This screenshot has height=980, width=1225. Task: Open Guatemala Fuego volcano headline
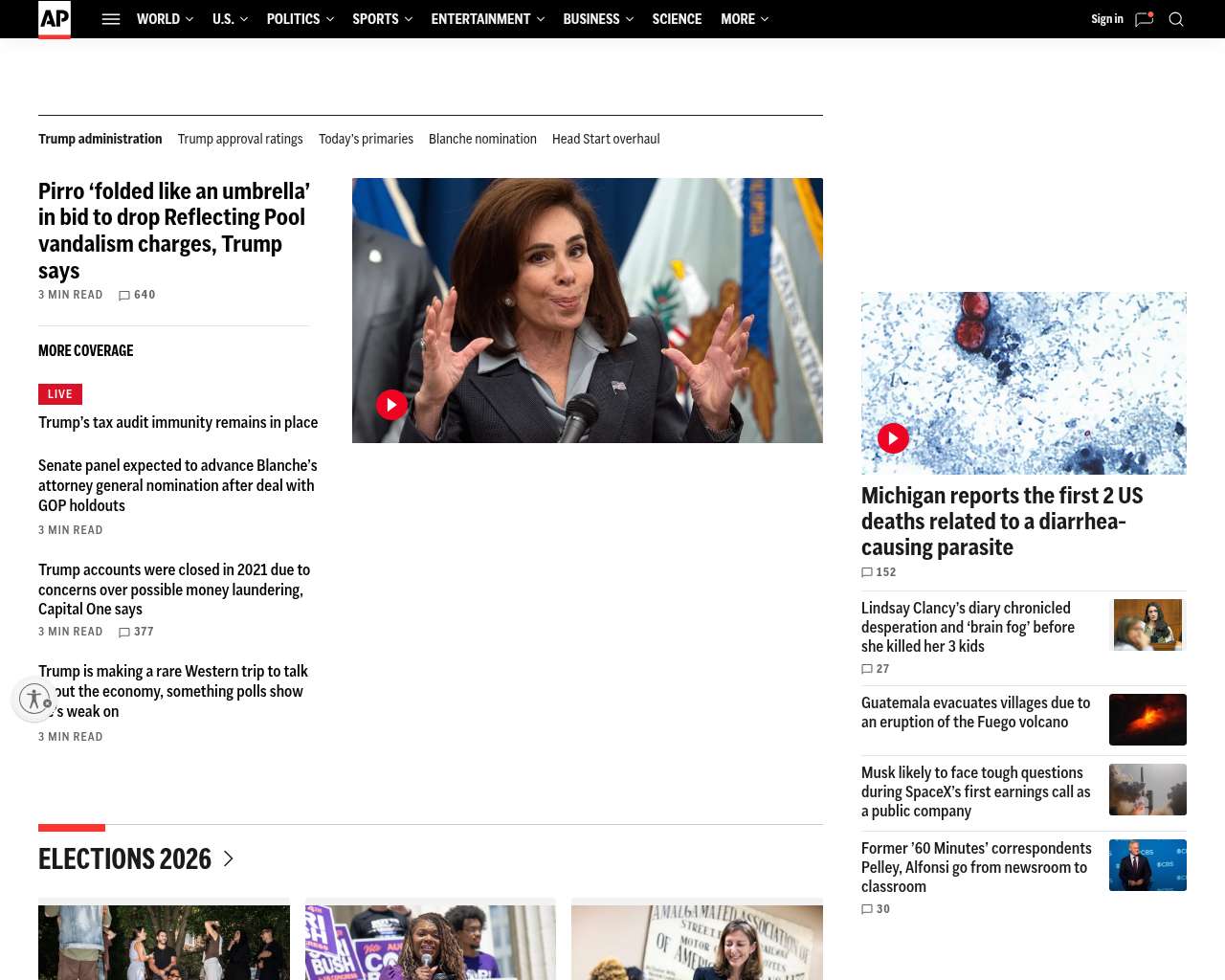(x=975, y=712)
